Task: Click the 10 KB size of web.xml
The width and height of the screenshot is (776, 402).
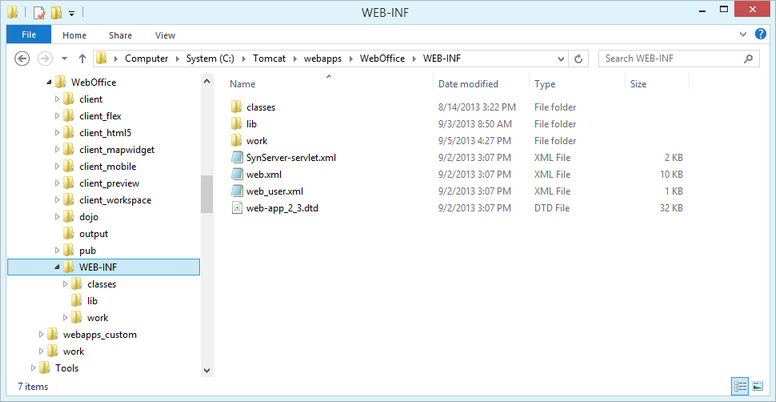Action: pyautogui.click(x=671, y=174)
